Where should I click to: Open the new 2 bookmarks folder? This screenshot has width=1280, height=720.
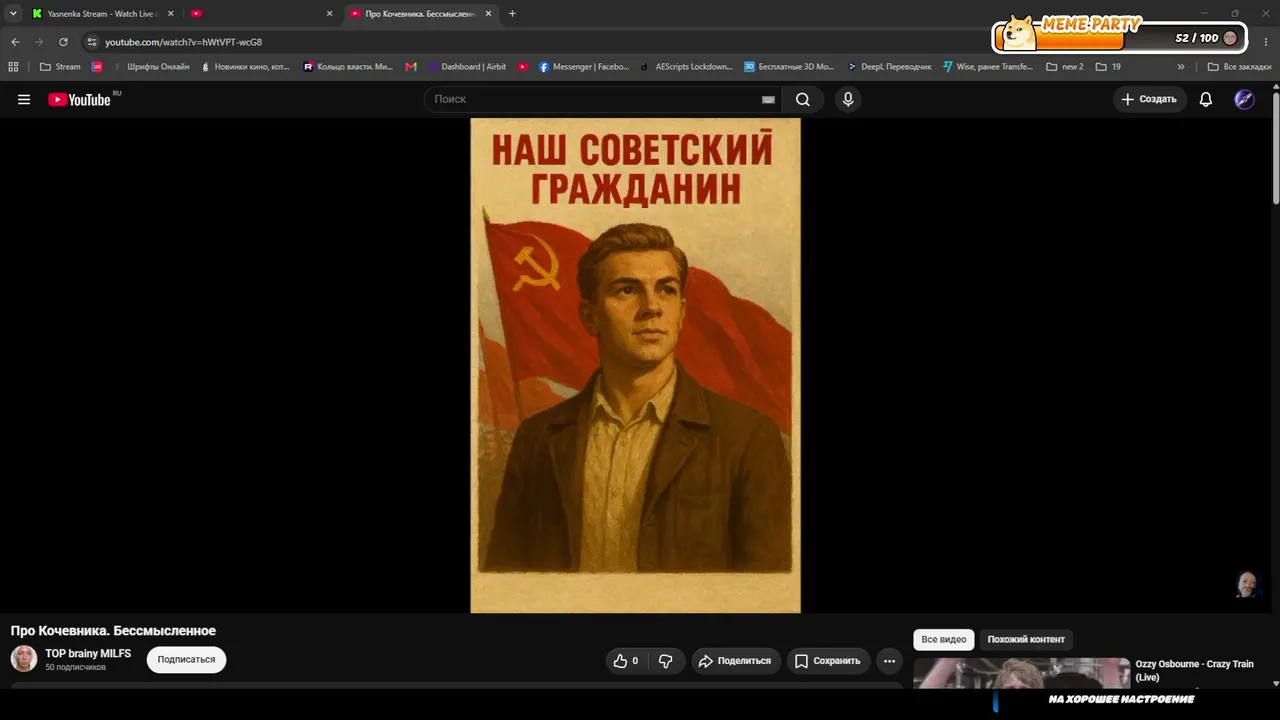[x=1065, y=67]
